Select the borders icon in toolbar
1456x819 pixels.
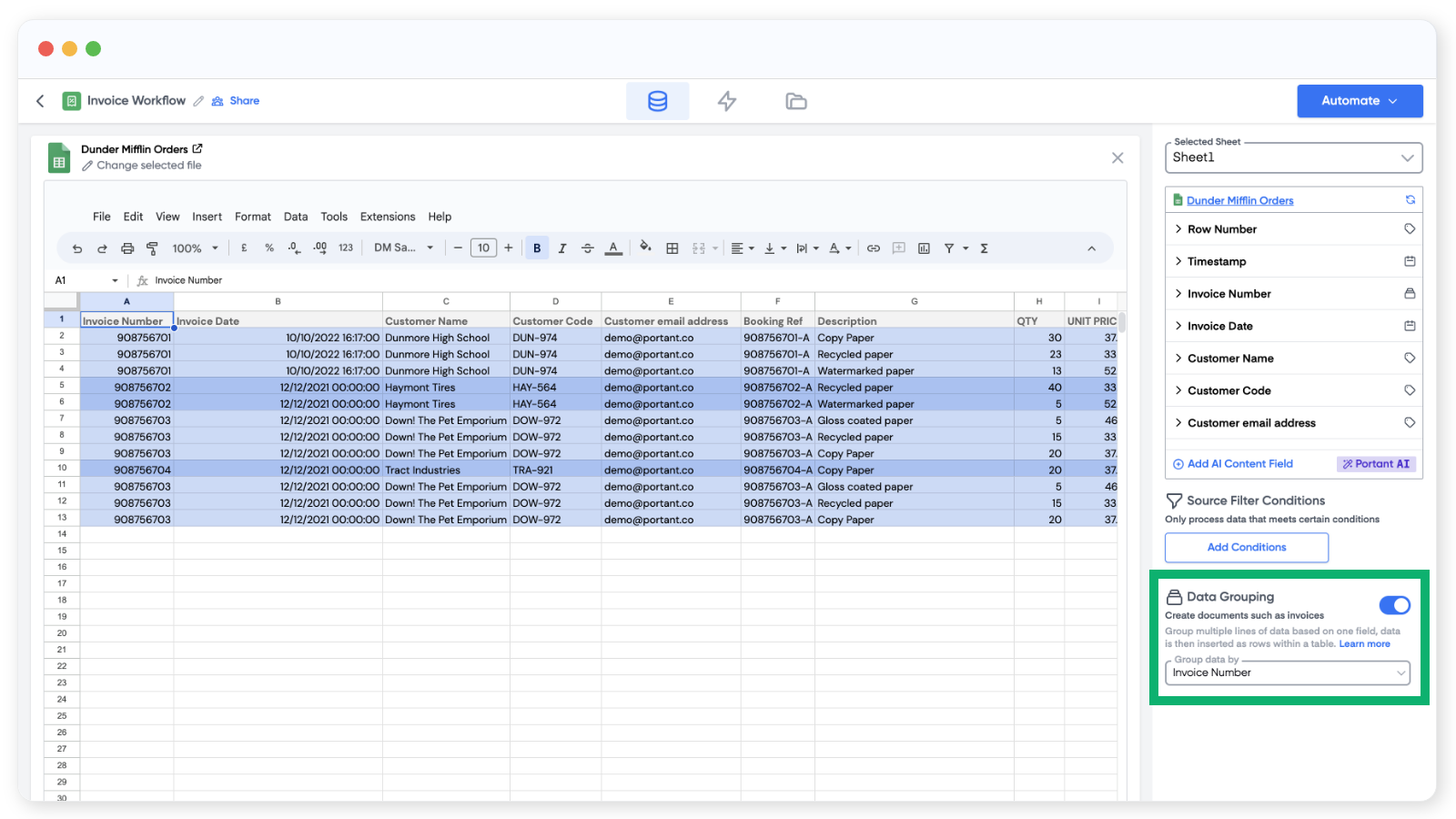tap(672, 248)
